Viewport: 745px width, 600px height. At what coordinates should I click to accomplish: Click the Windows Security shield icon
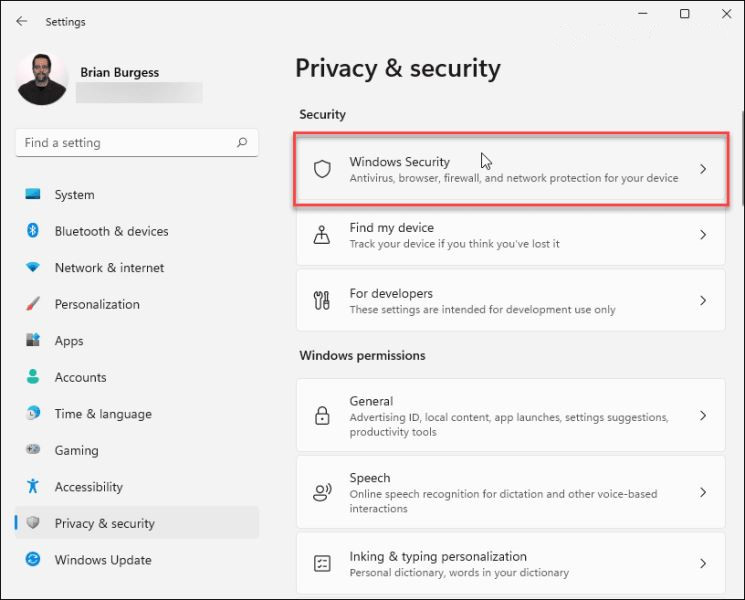click(x=322, y=169)
